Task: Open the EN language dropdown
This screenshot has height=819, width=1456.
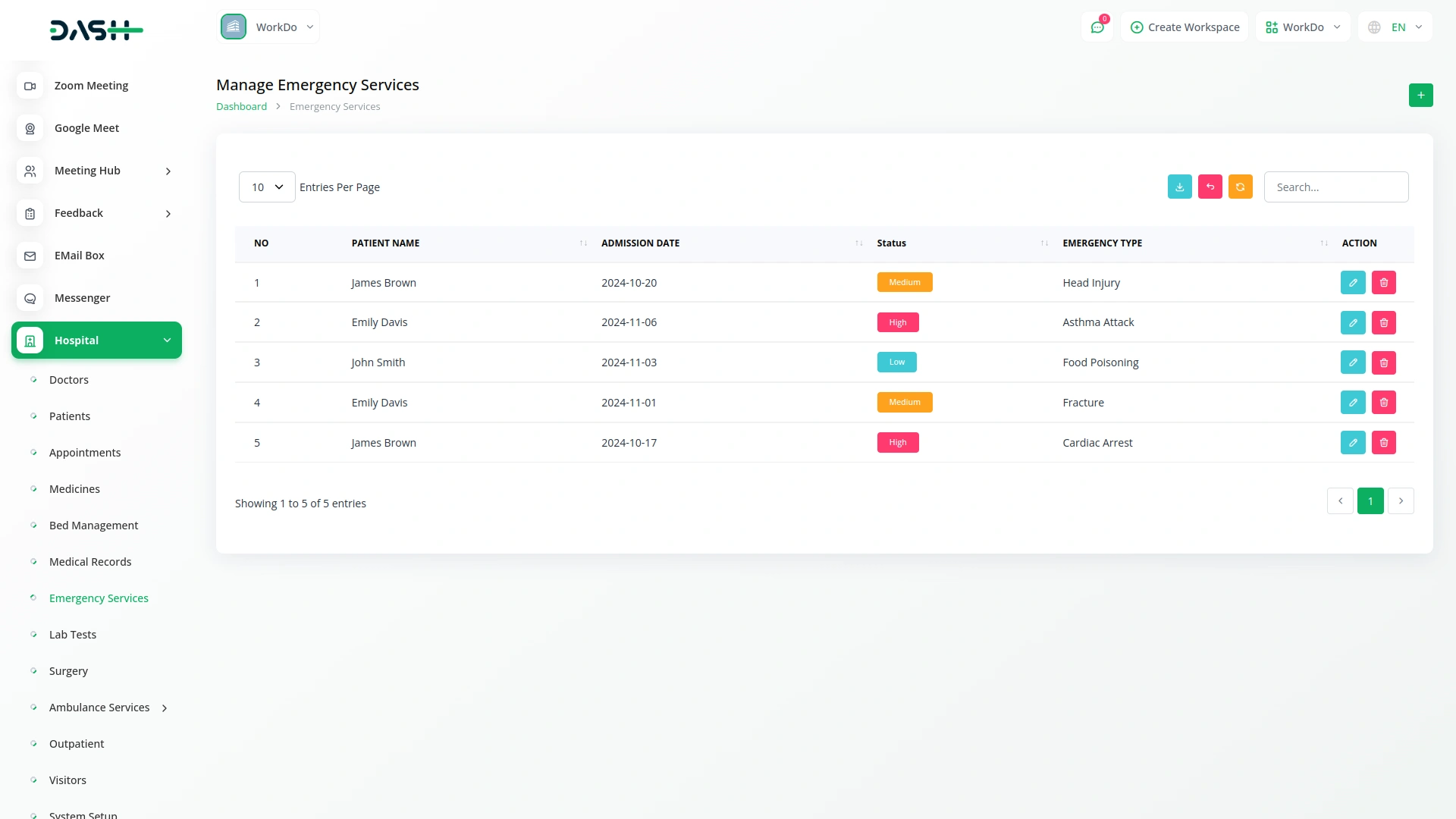Action: coord(1395,27)
